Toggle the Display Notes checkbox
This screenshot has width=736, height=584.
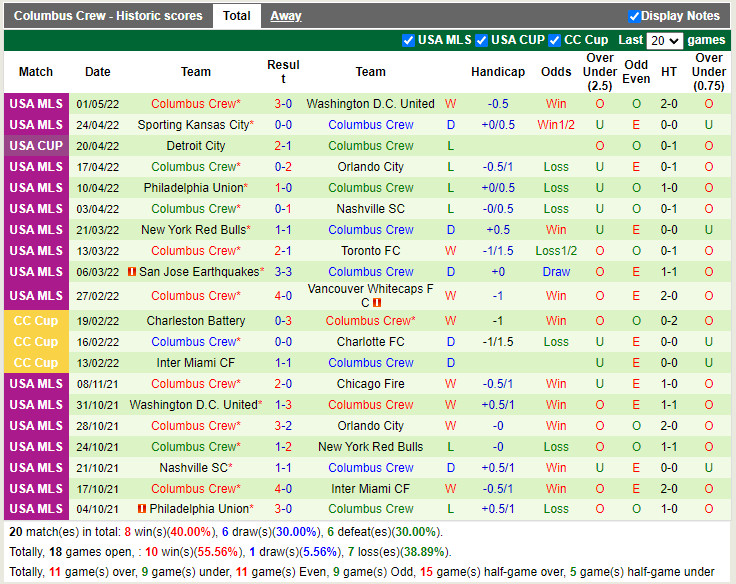point(634,16)
